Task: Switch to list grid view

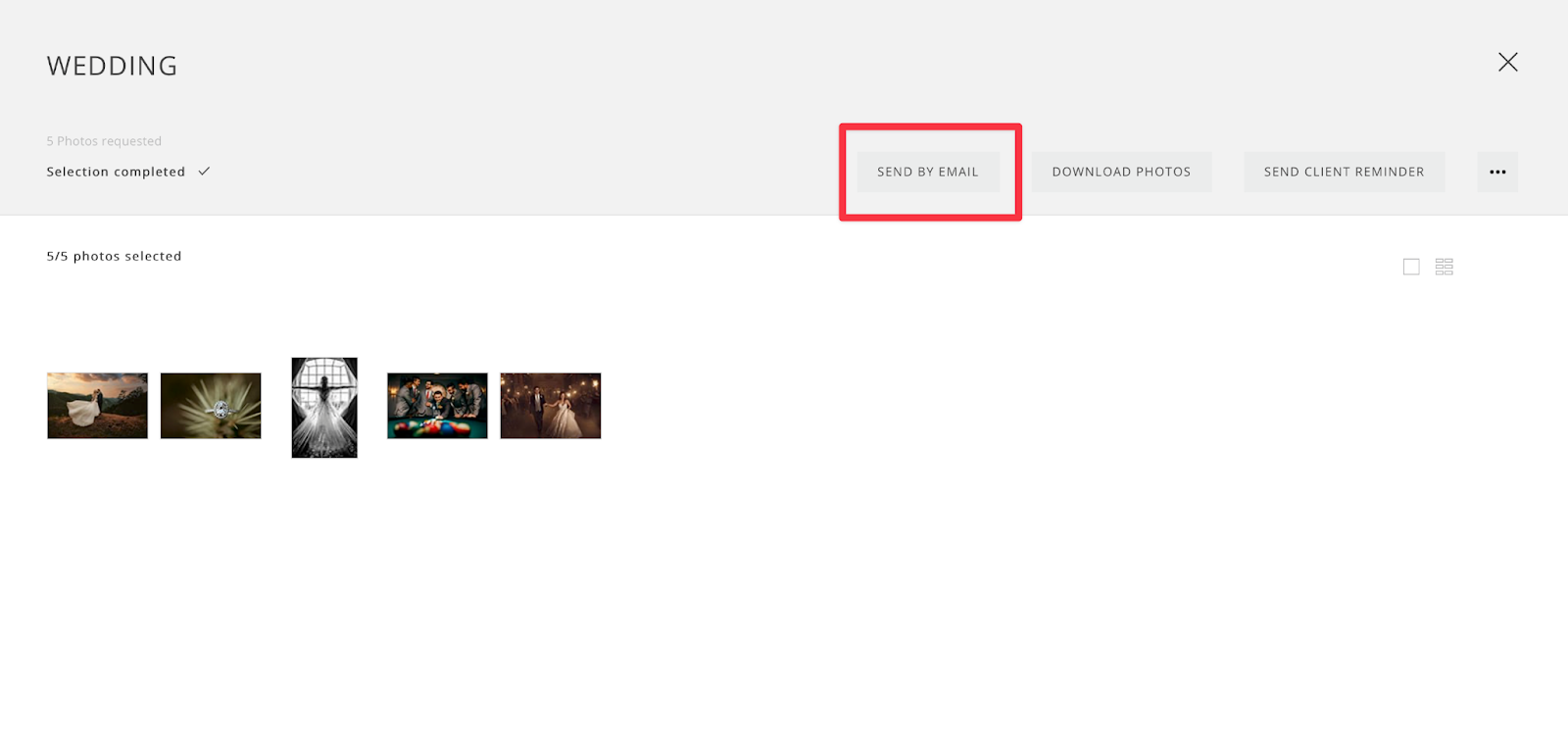Action: [x=1444, y=267]
